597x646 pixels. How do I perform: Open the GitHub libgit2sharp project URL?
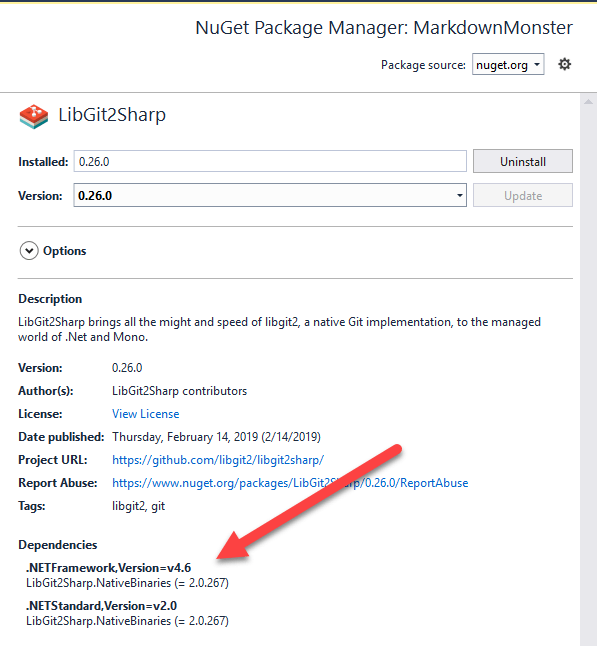point(218,460)
